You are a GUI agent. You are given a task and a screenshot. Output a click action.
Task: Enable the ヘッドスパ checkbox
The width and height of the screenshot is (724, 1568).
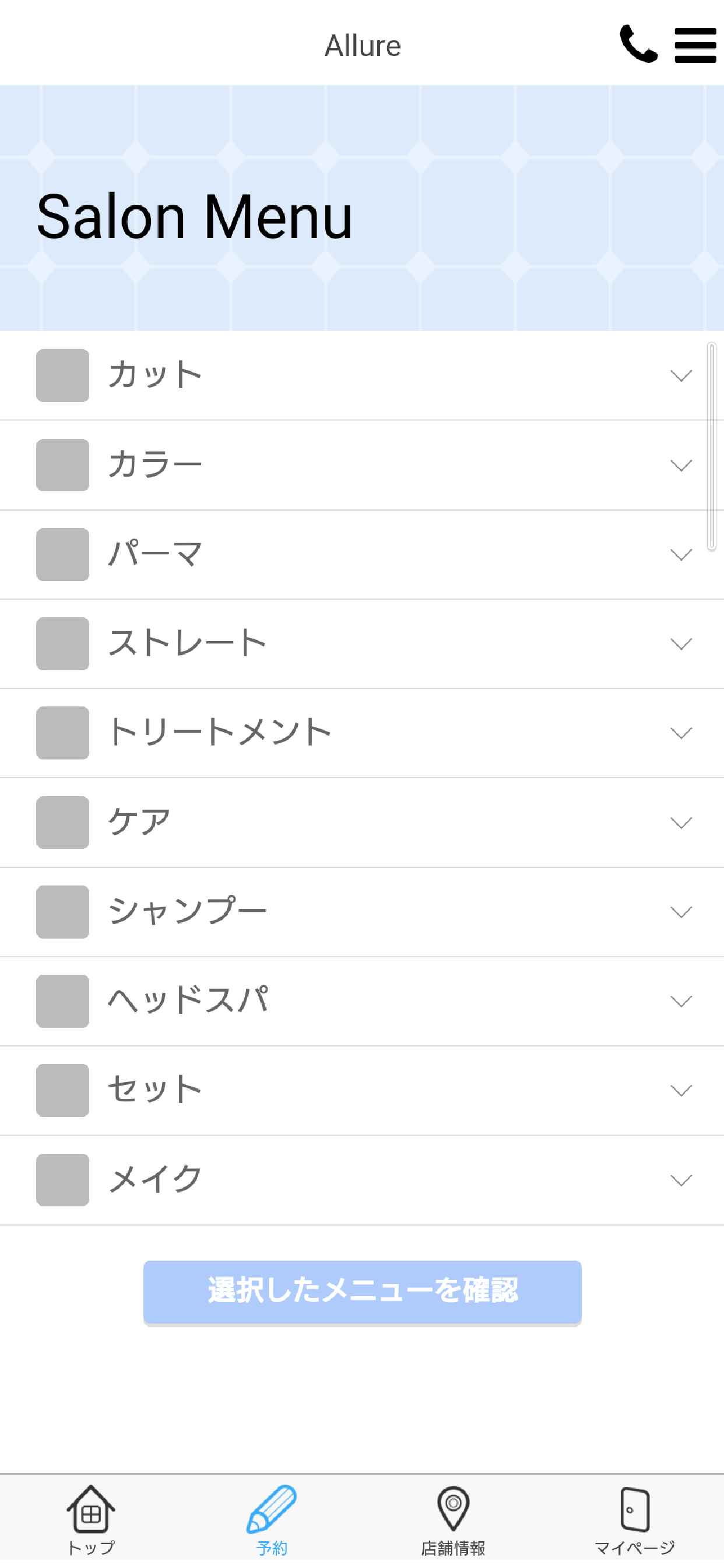click(63, 1002)
